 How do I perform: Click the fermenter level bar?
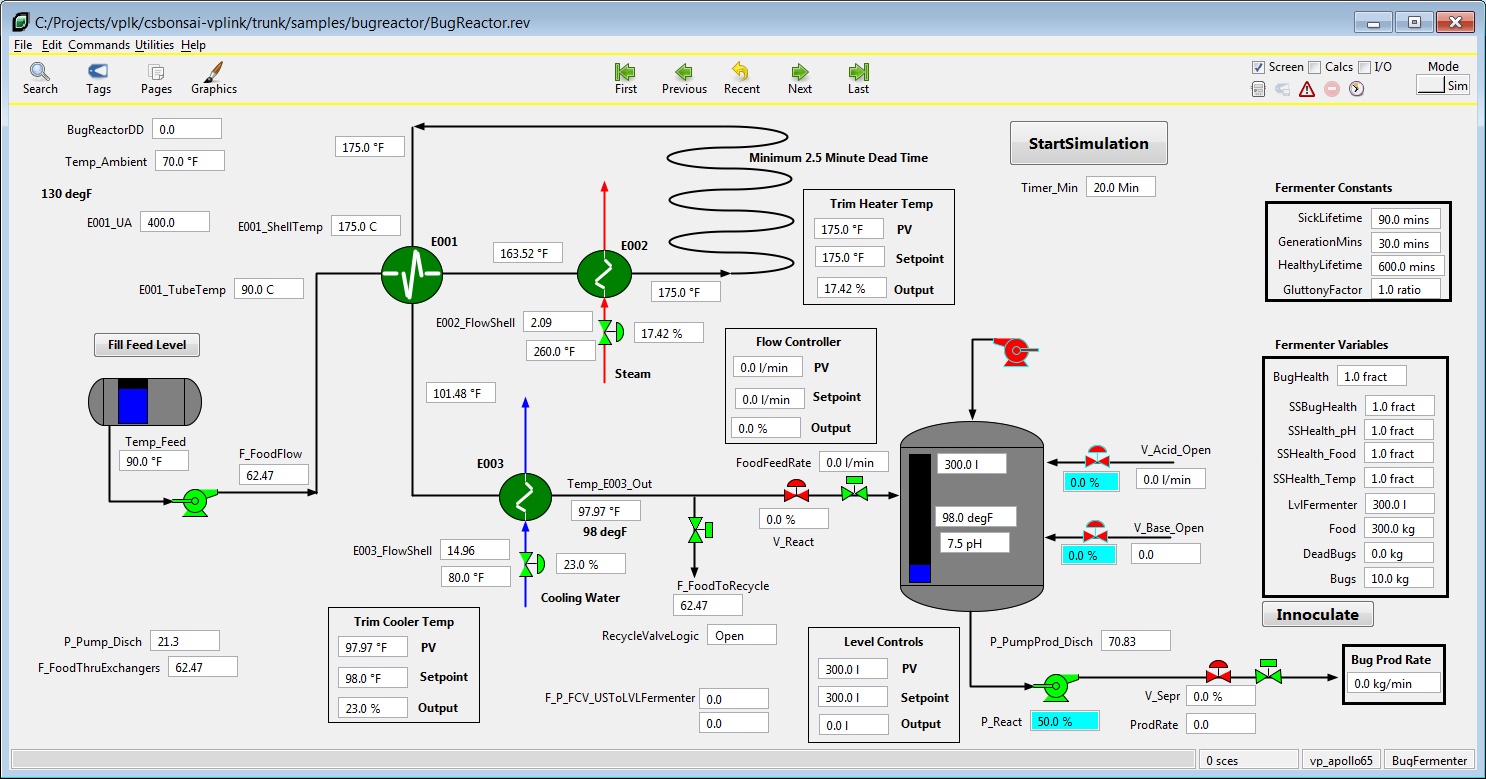pos(920,518)
